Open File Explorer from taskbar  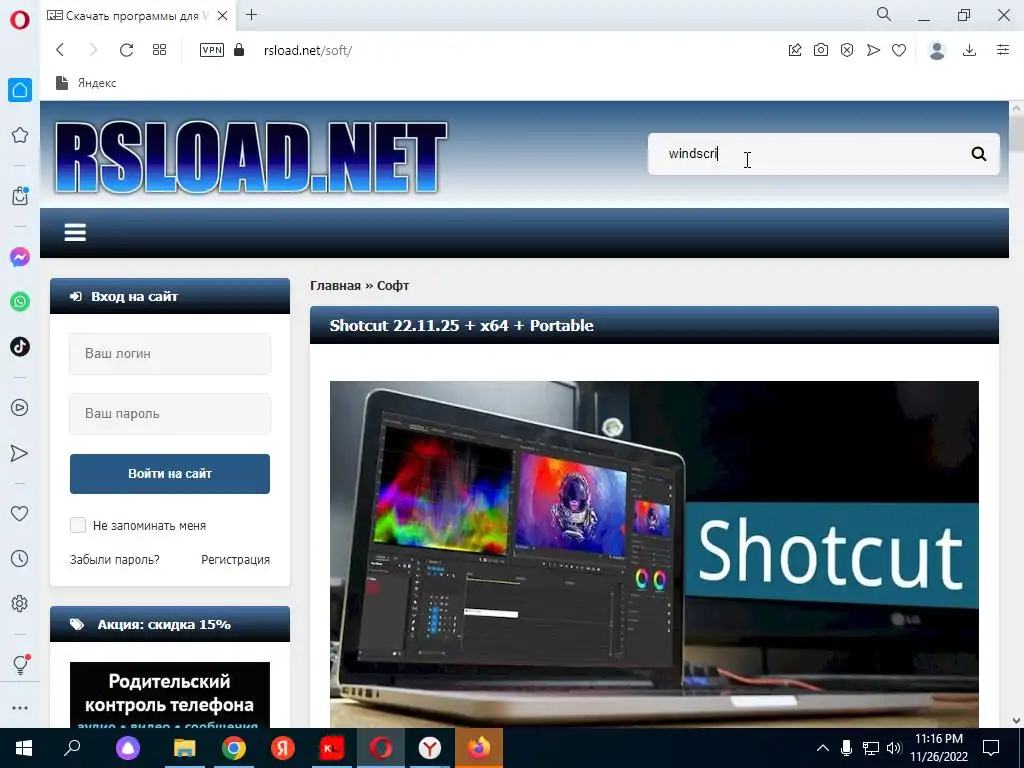(184, 748)
